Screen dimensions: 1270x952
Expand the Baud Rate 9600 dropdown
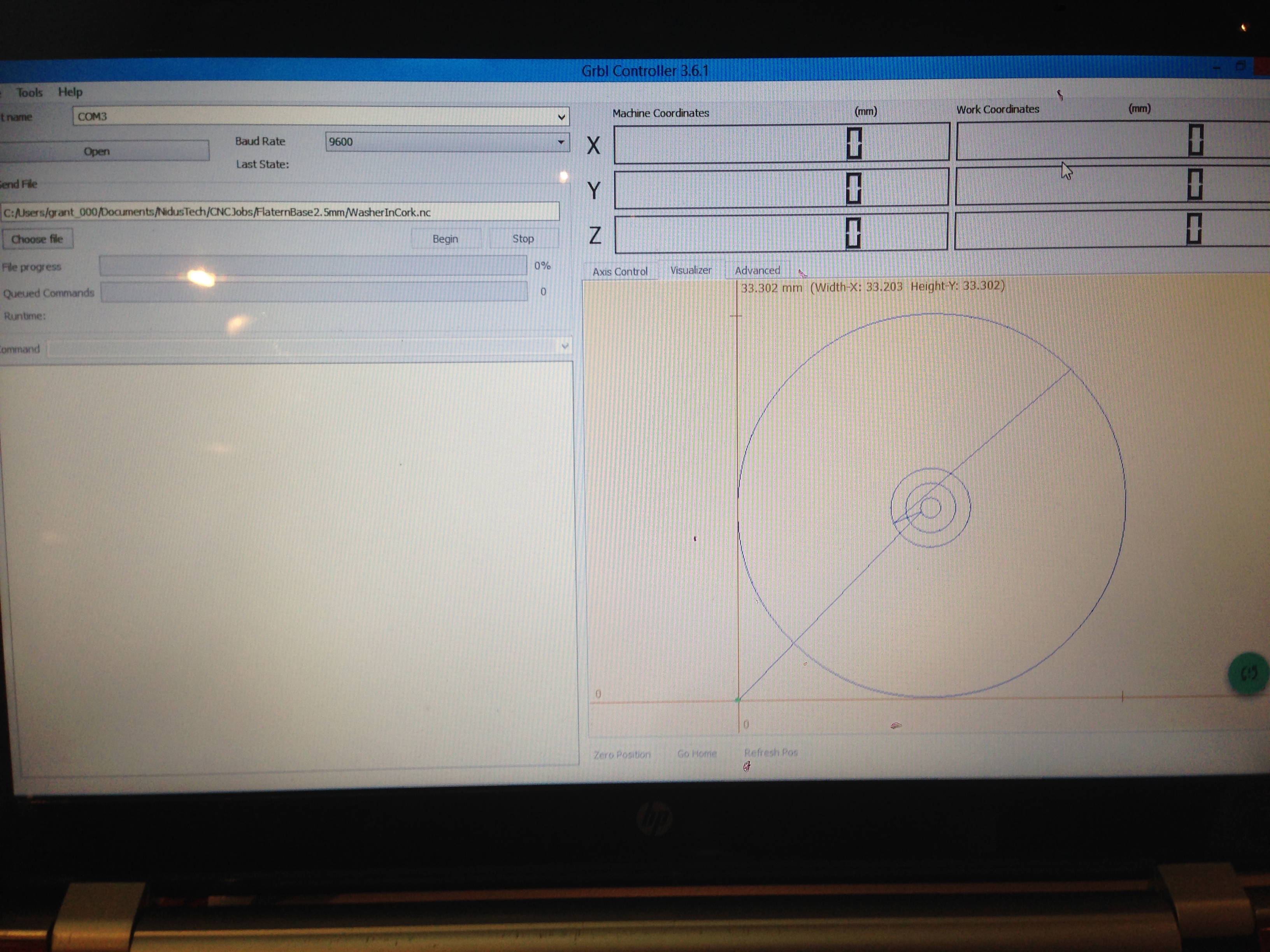coord(561,142)
